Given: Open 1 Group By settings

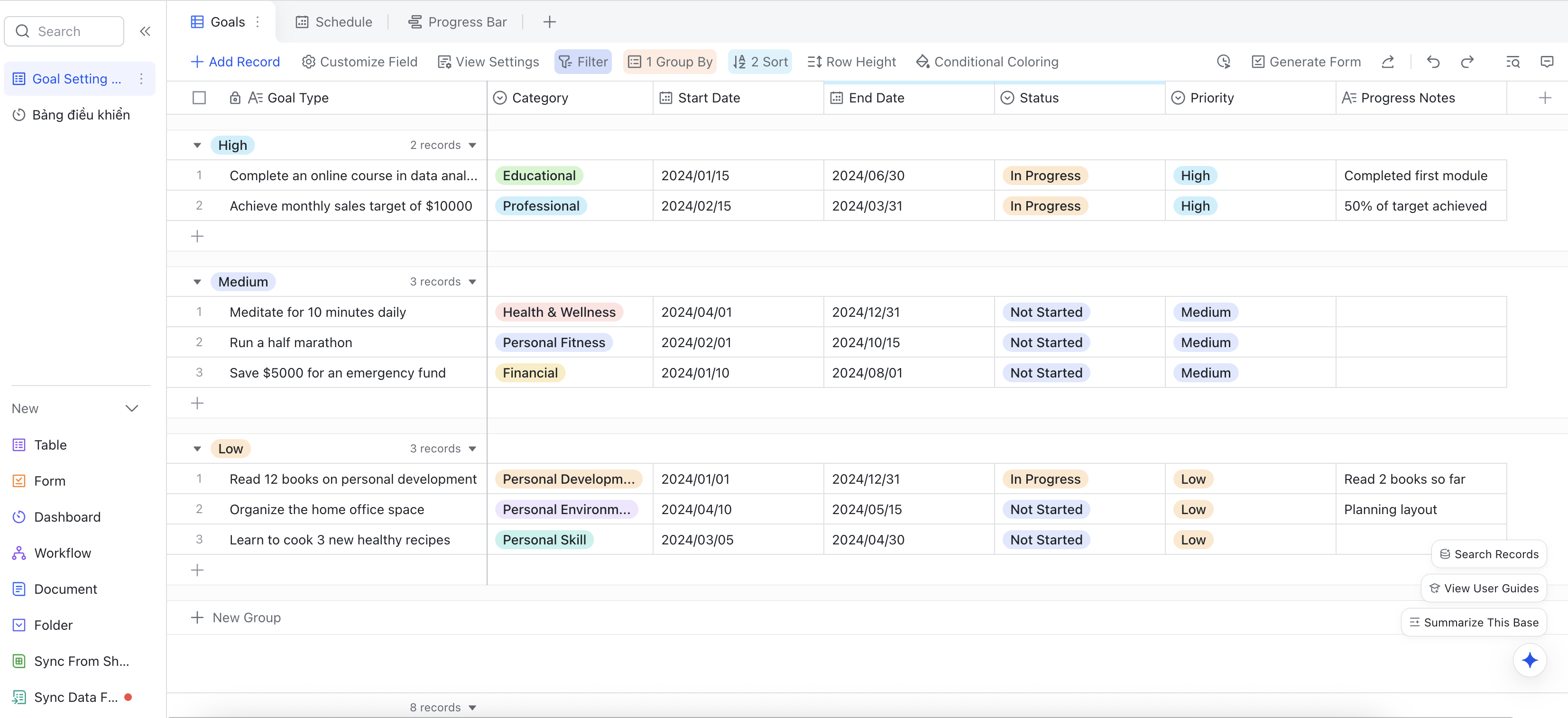Looking at the screenshot, I should click(670, 62).
